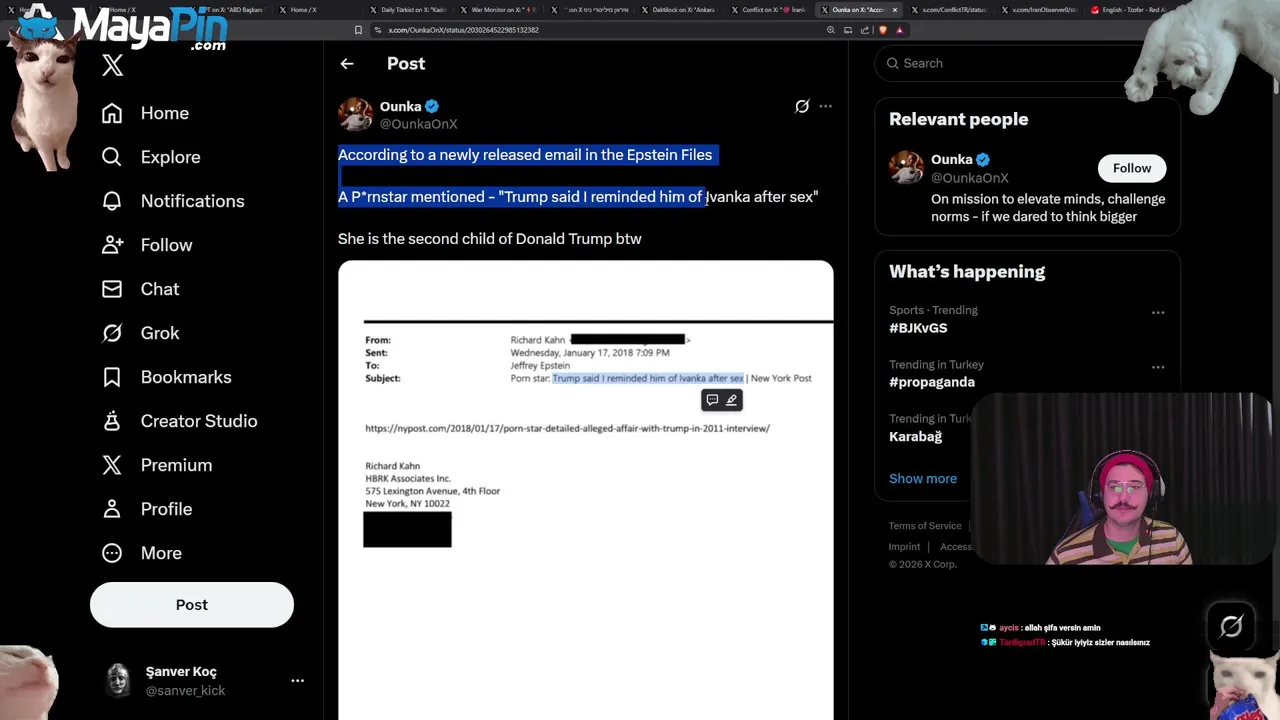Open Ounka's avatar in Relevant people
The image size is (1280, 720).
(x=906, y=167)
